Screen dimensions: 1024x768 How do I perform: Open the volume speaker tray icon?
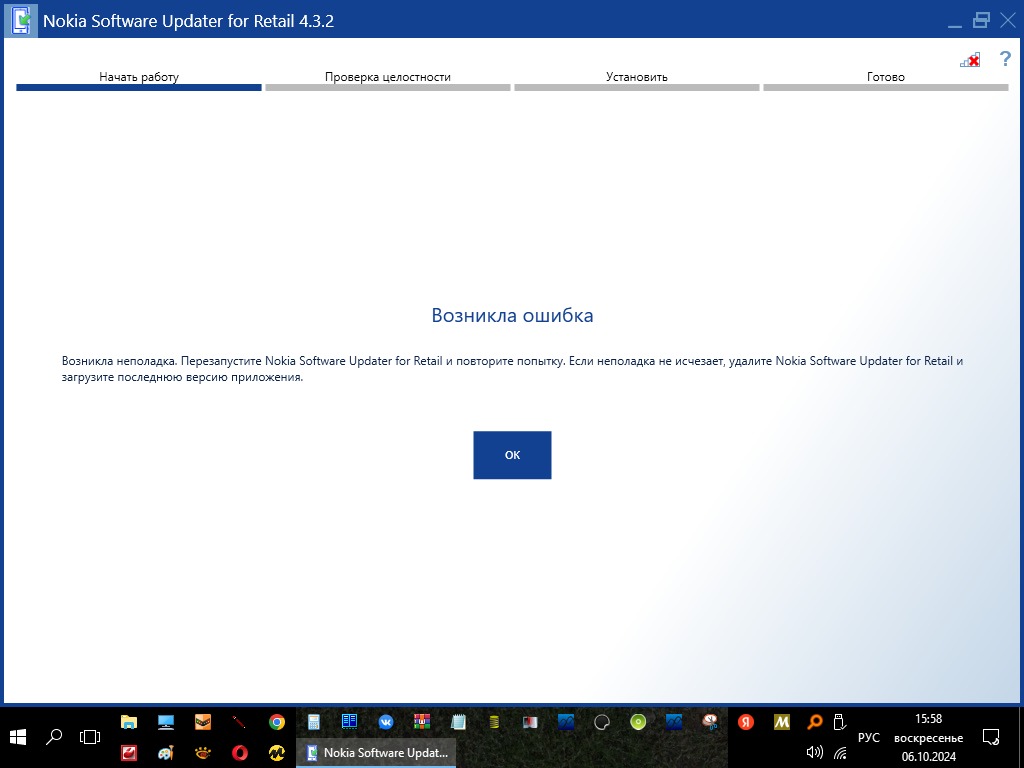point(814,753)
